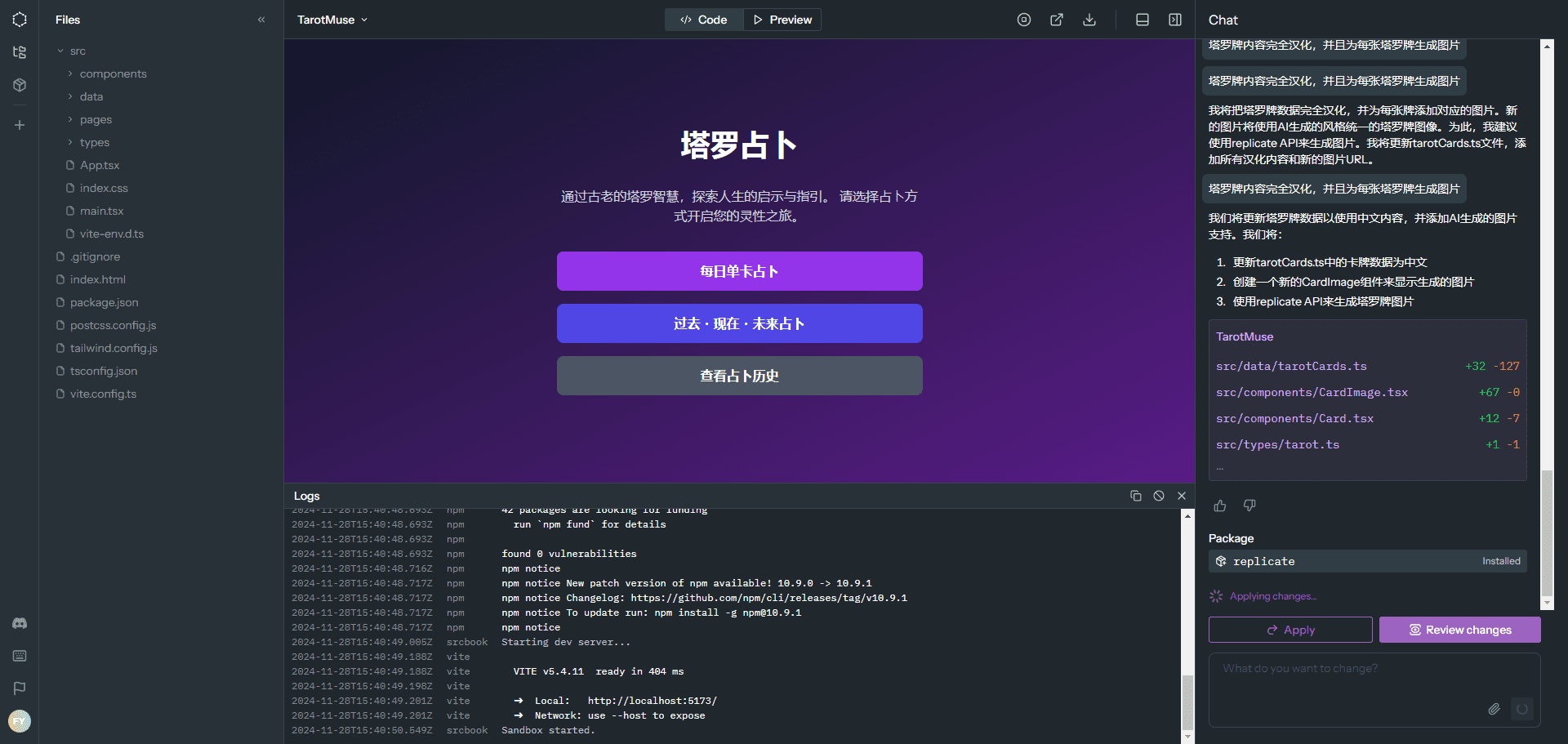
Task: Click the Apply button
Action: tap(1290, 630)
